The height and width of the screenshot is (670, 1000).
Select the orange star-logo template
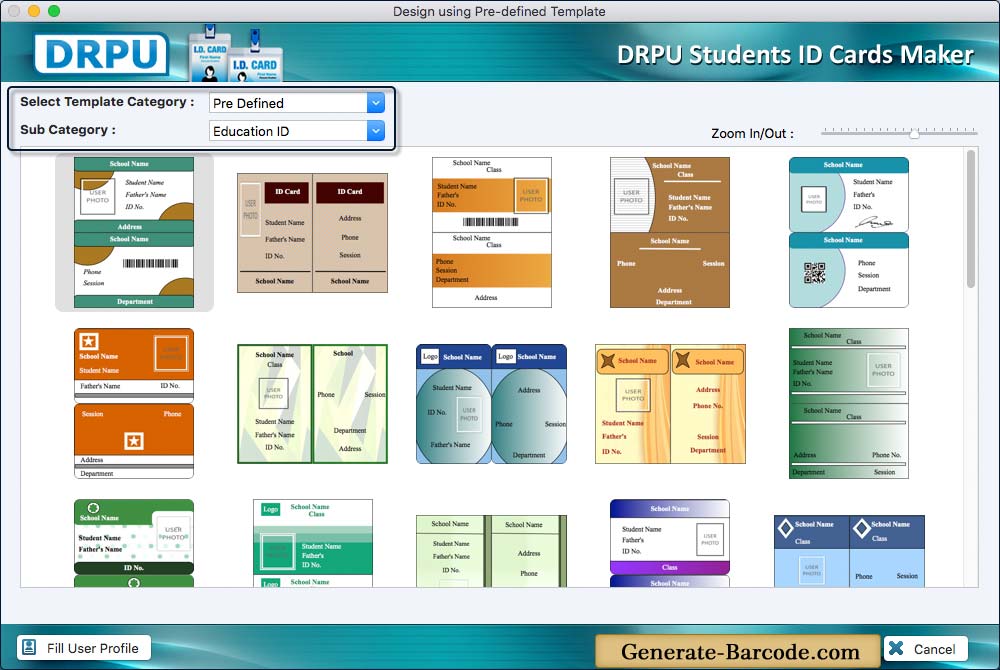click(134, 404)
